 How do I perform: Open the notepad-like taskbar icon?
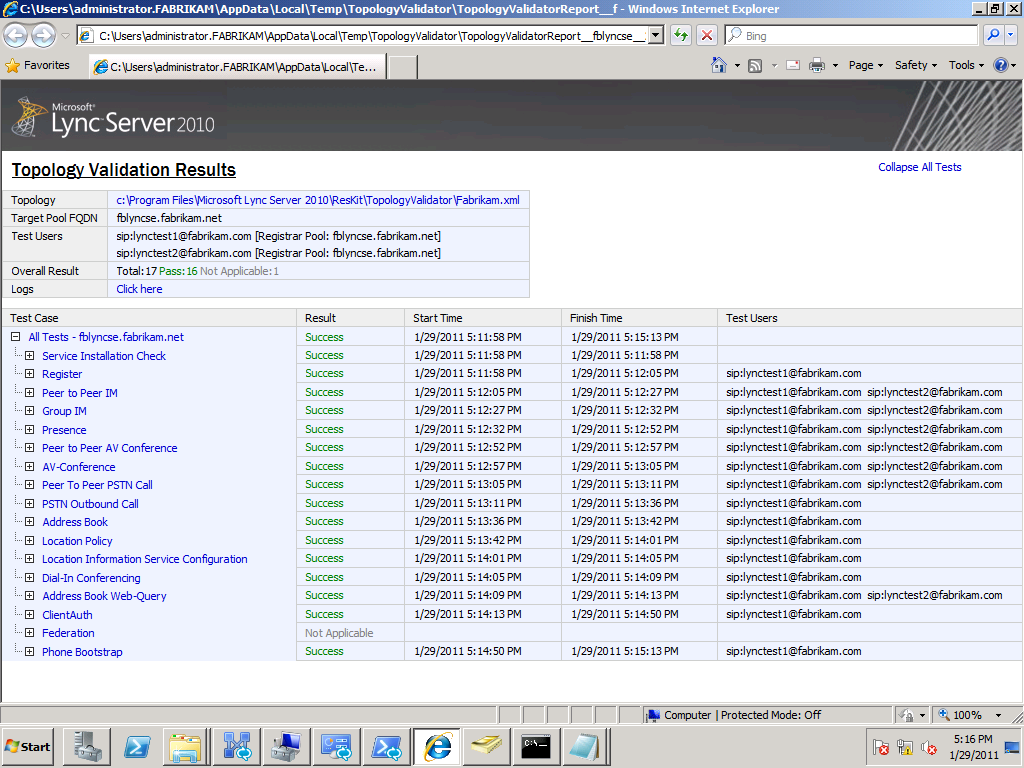coord(586,746)
